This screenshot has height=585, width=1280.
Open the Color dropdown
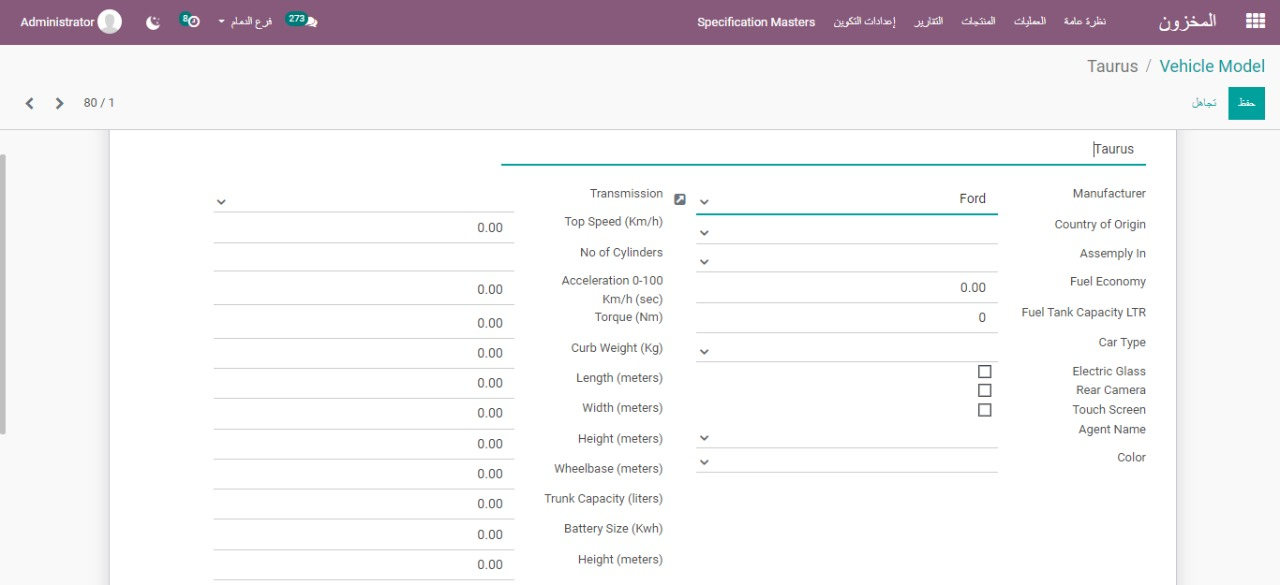(846, 461)
